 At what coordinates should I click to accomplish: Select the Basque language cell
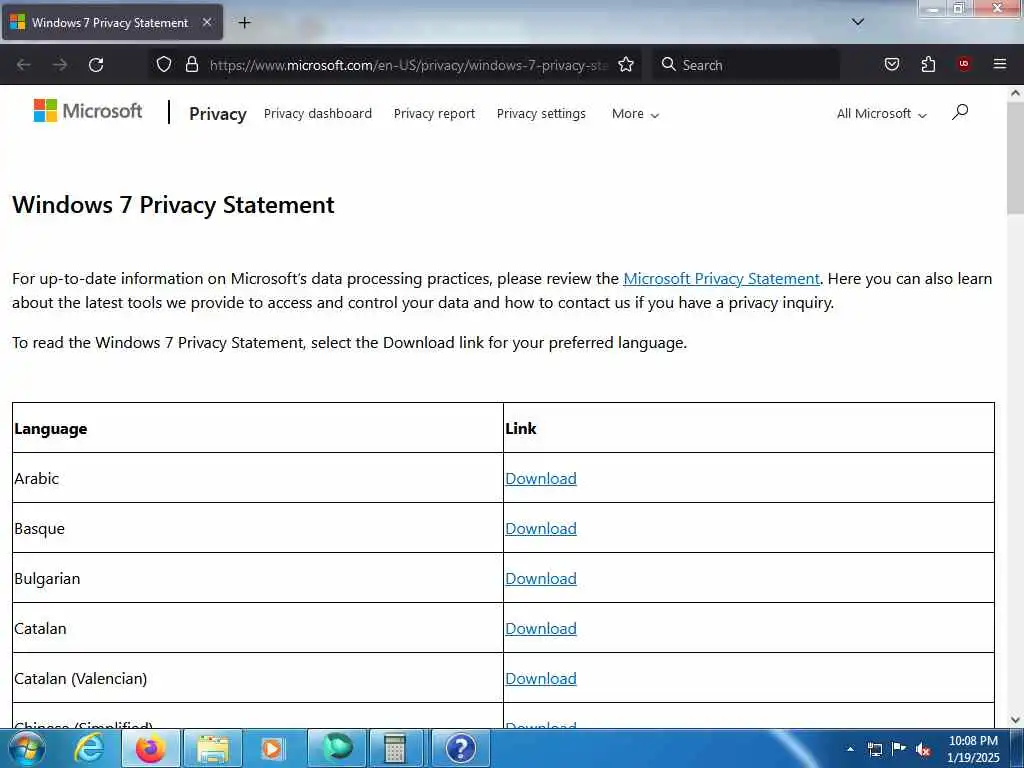(x=258, y=528)
